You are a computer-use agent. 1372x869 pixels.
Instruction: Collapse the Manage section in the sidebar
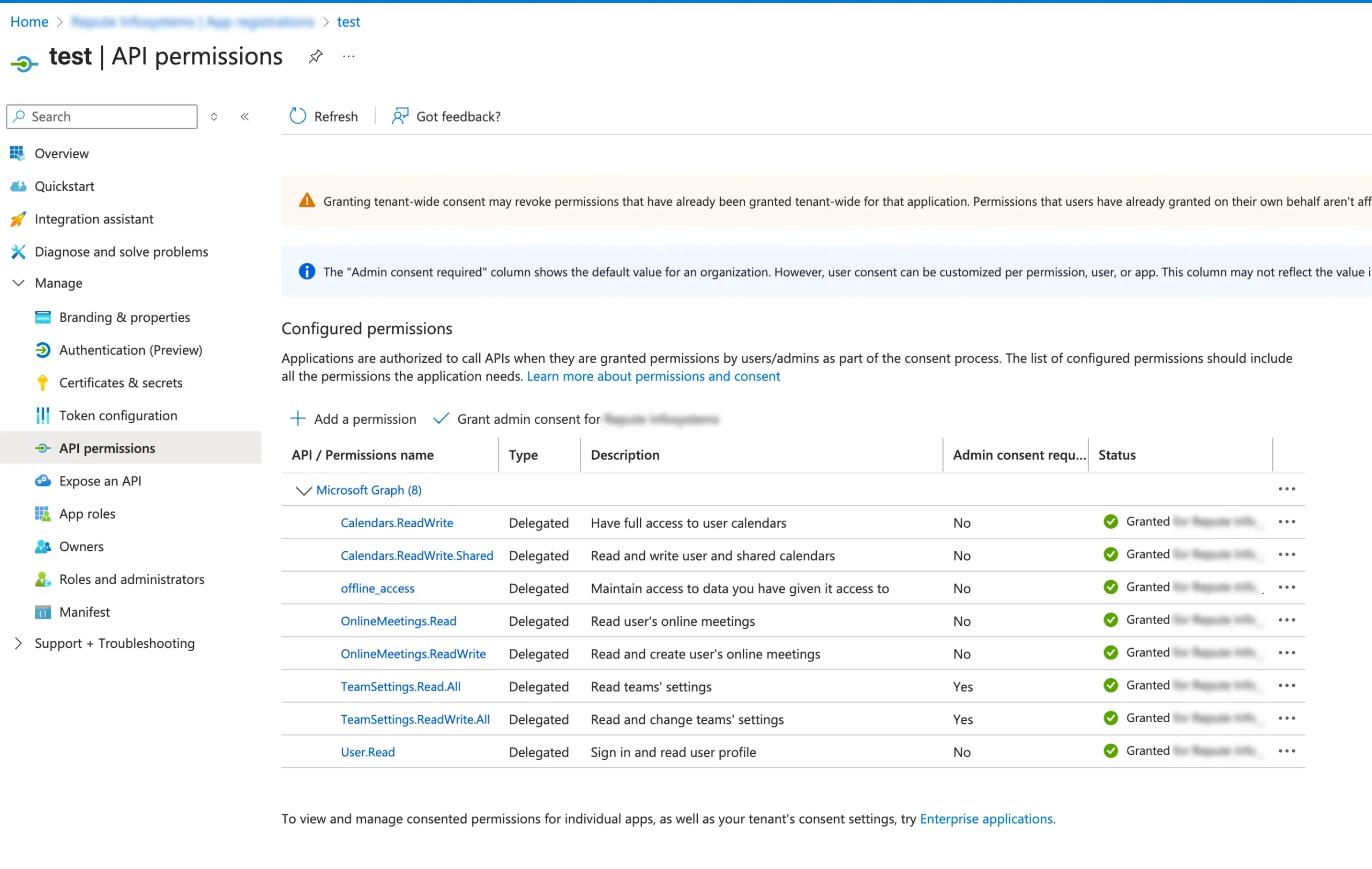[18, 283]
